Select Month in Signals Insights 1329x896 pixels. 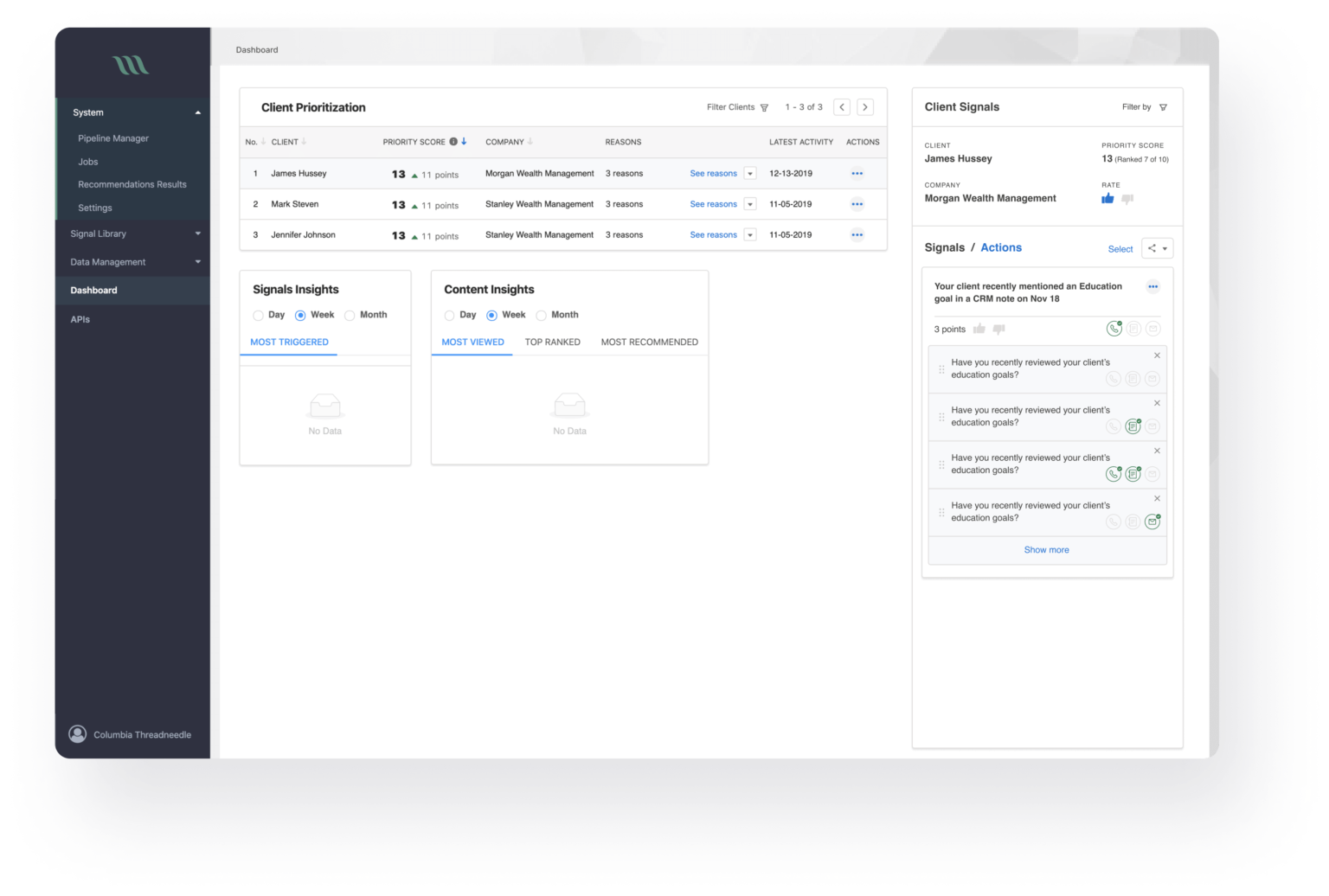coord(350,316)
